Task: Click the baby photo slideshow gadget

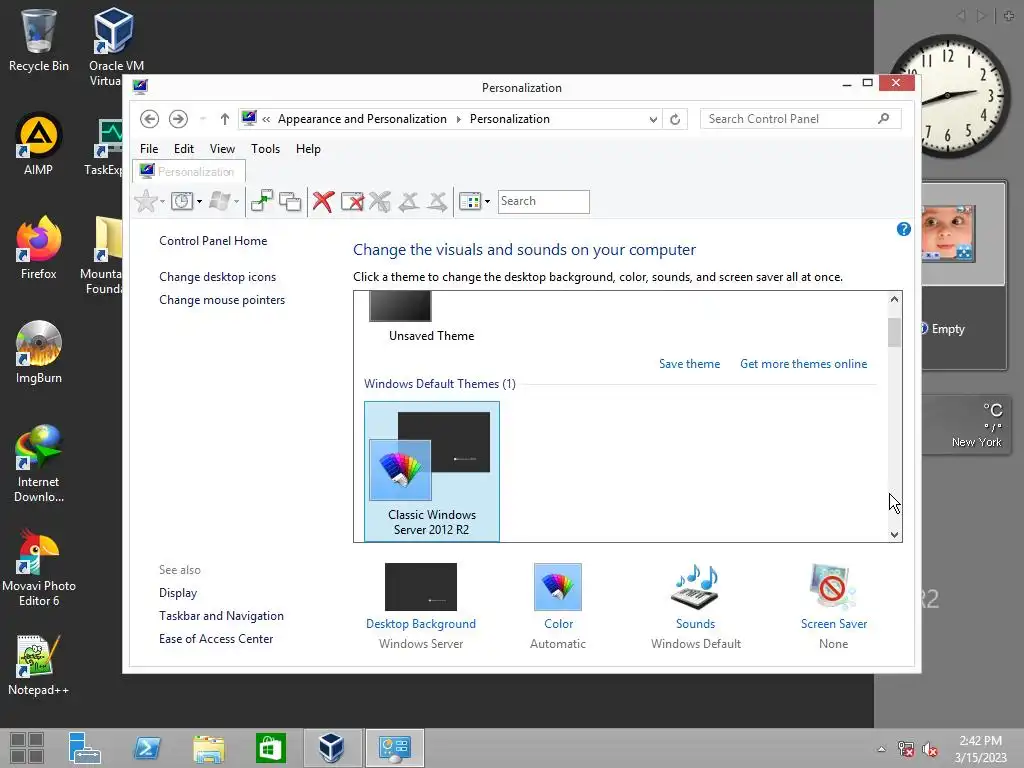Action: click(948, 233)
